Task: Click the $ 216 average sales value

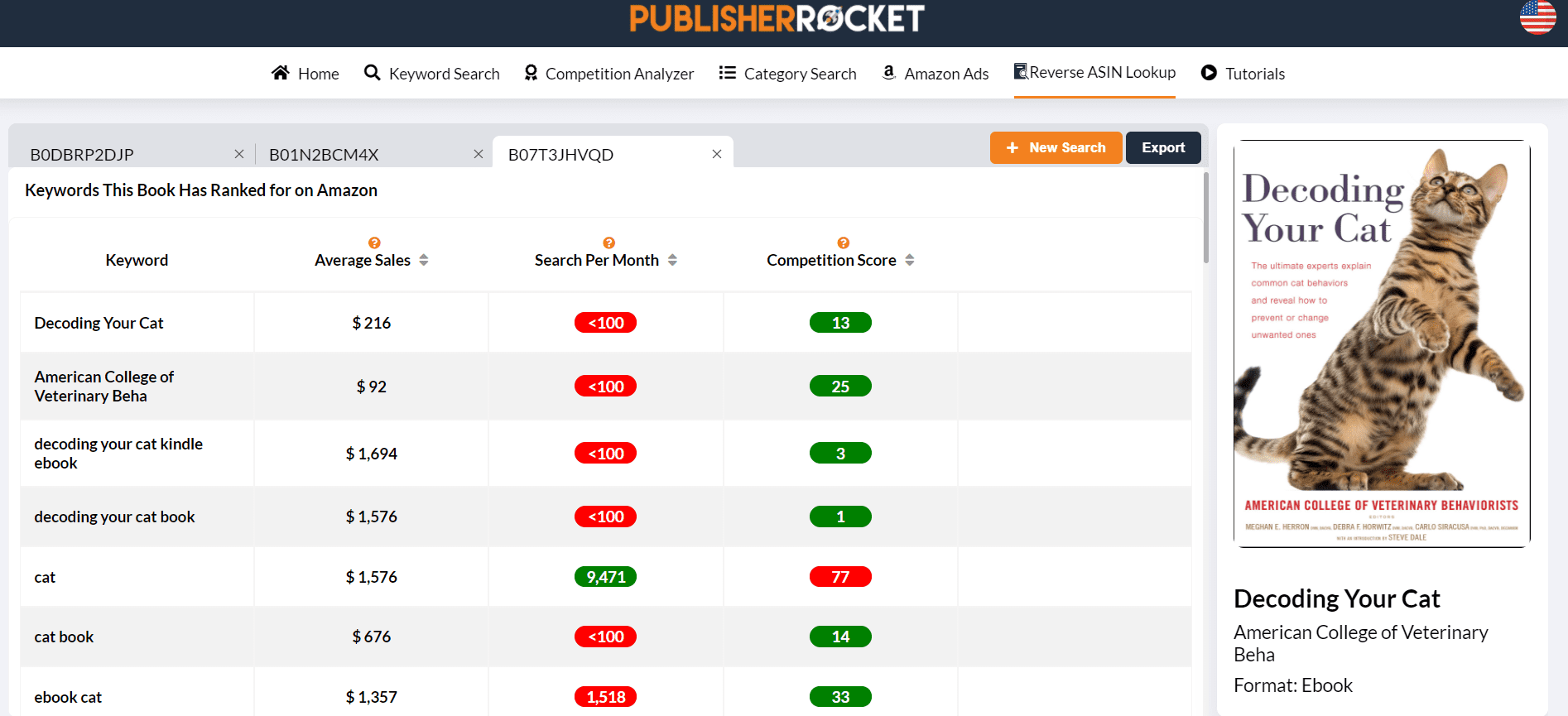Action: coord(371,323)
